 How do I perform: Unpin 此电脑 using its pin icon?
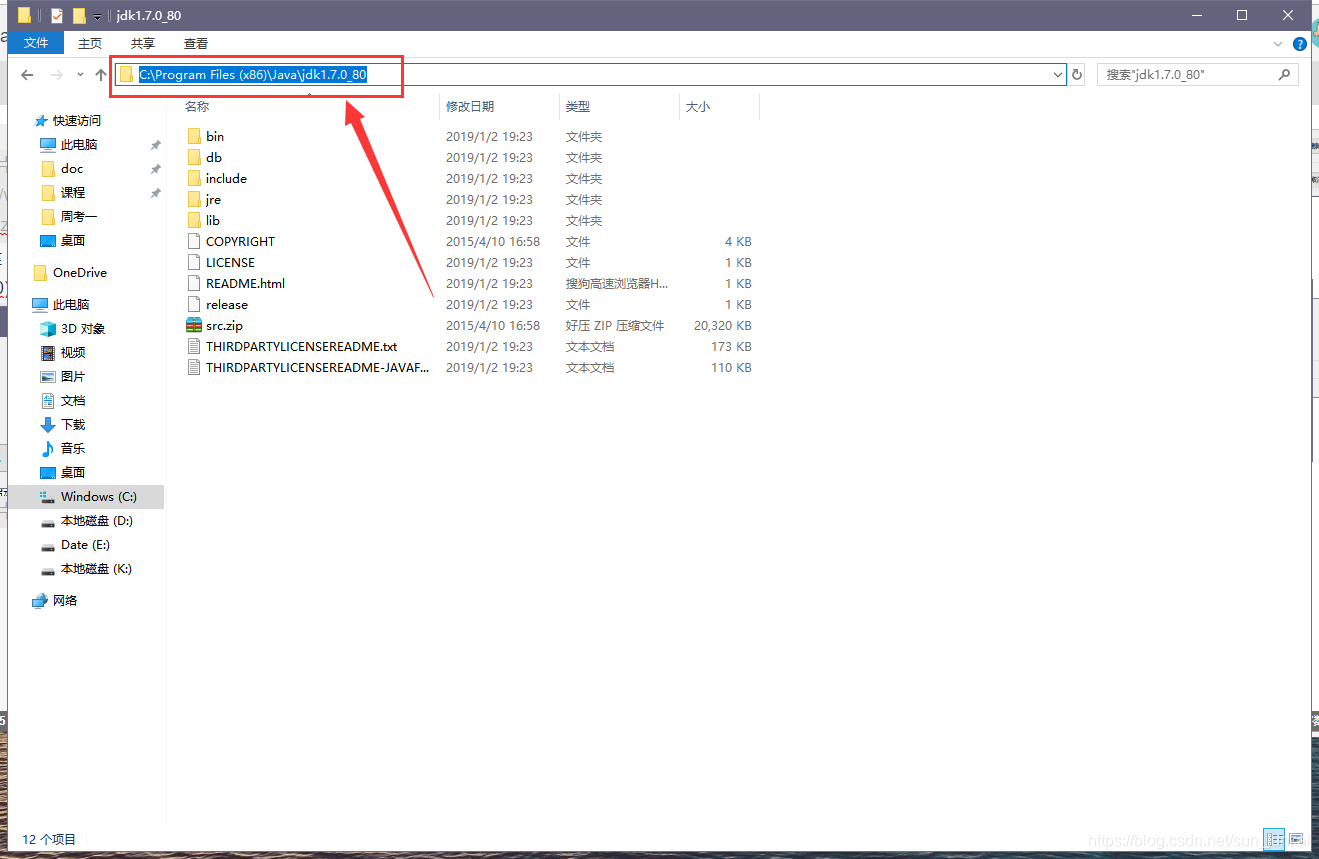155,145
